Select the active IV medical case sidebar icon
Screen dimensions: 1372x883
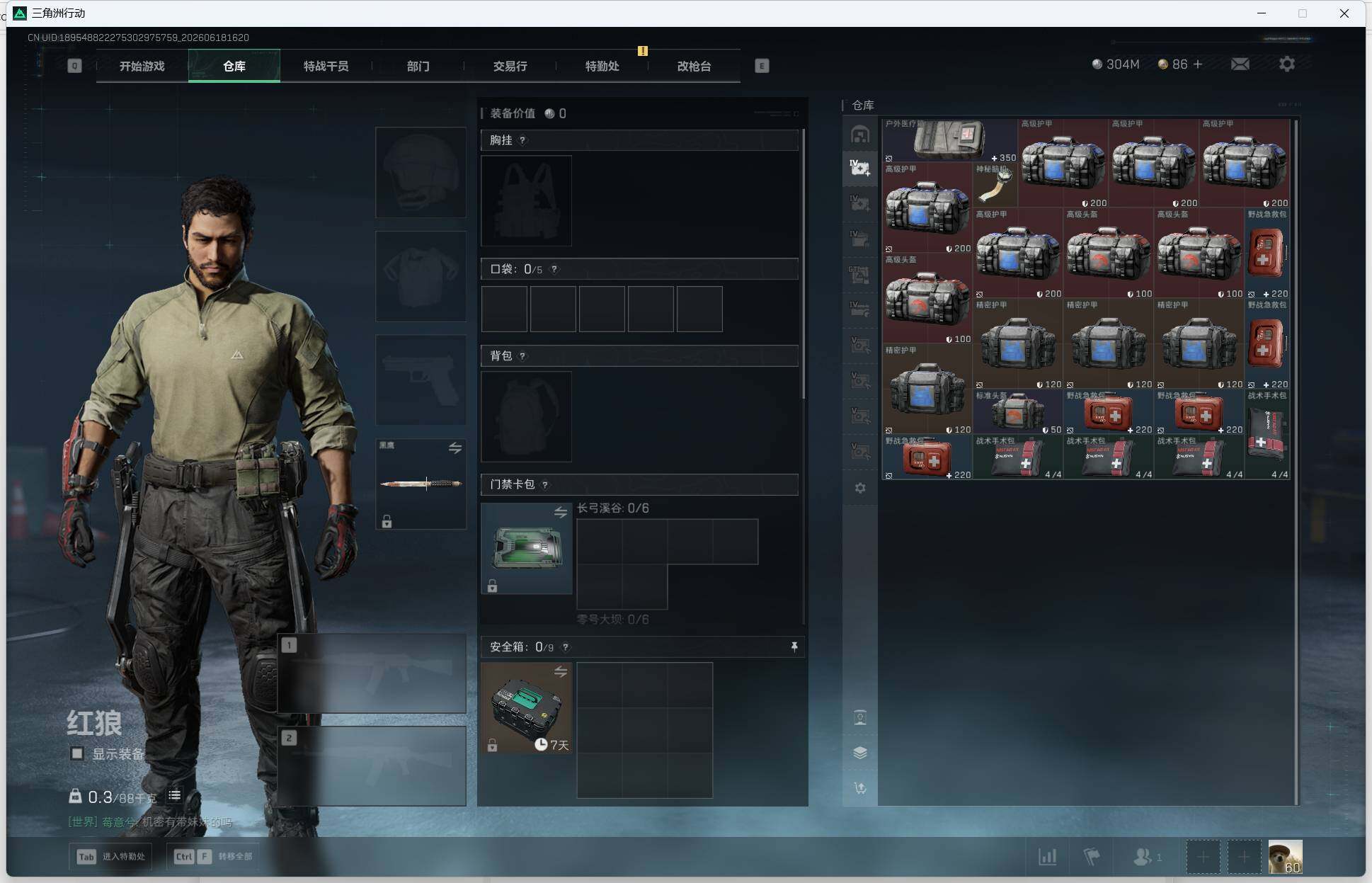pos(860,169)
